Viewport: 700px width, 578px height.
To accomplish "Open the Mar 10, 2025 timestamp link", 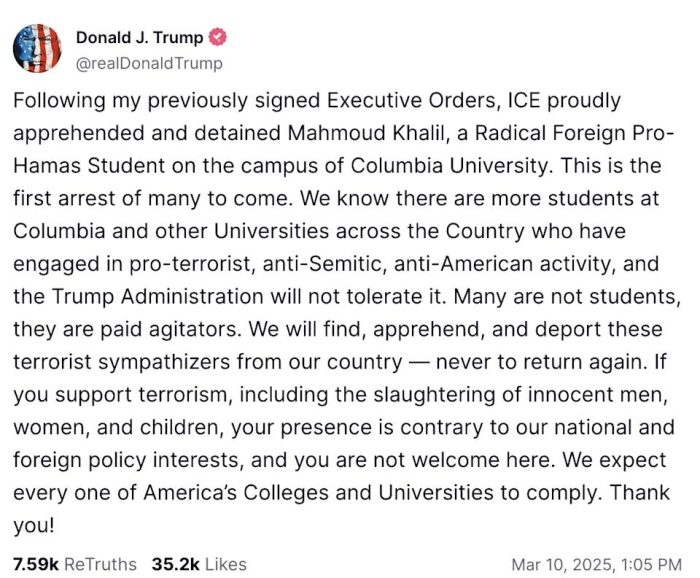I will (x=598, y=564).
